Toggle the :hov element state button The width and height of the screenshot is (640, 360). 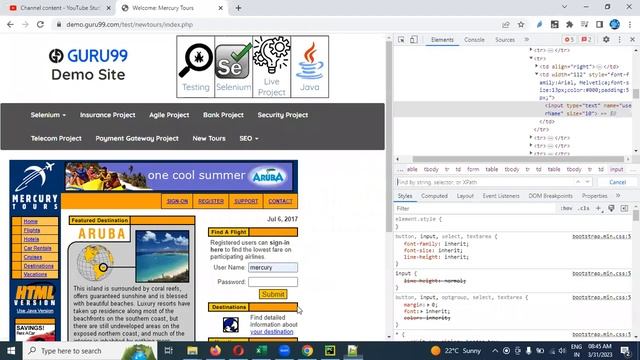[566, 208]
